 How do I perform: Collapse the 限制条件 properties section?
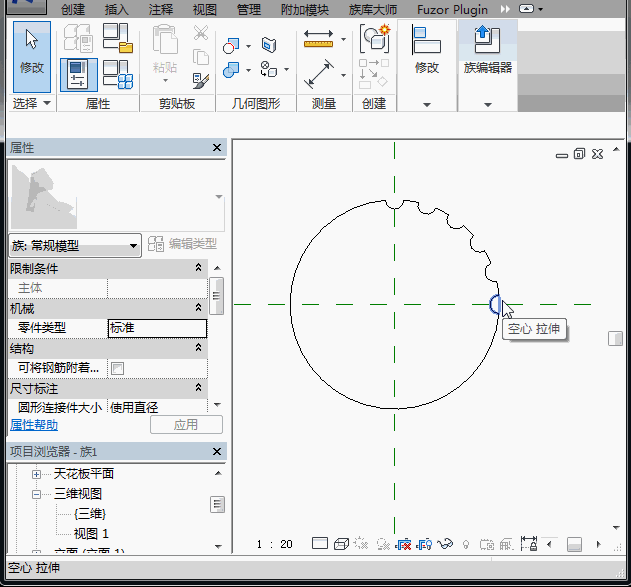point(200,268)
